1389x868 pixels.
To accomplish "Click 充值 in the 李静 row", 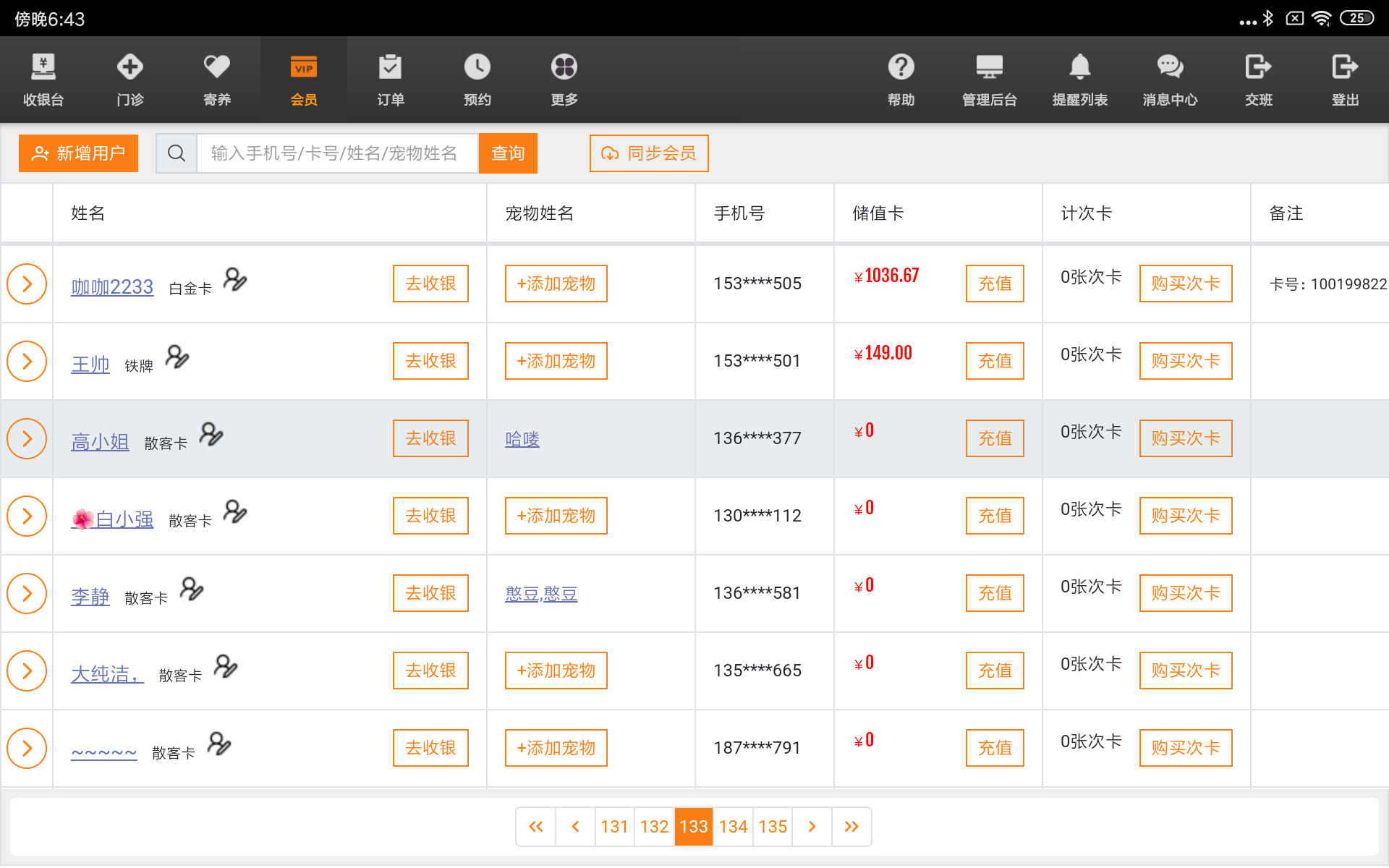I will (x=995, y=593).
